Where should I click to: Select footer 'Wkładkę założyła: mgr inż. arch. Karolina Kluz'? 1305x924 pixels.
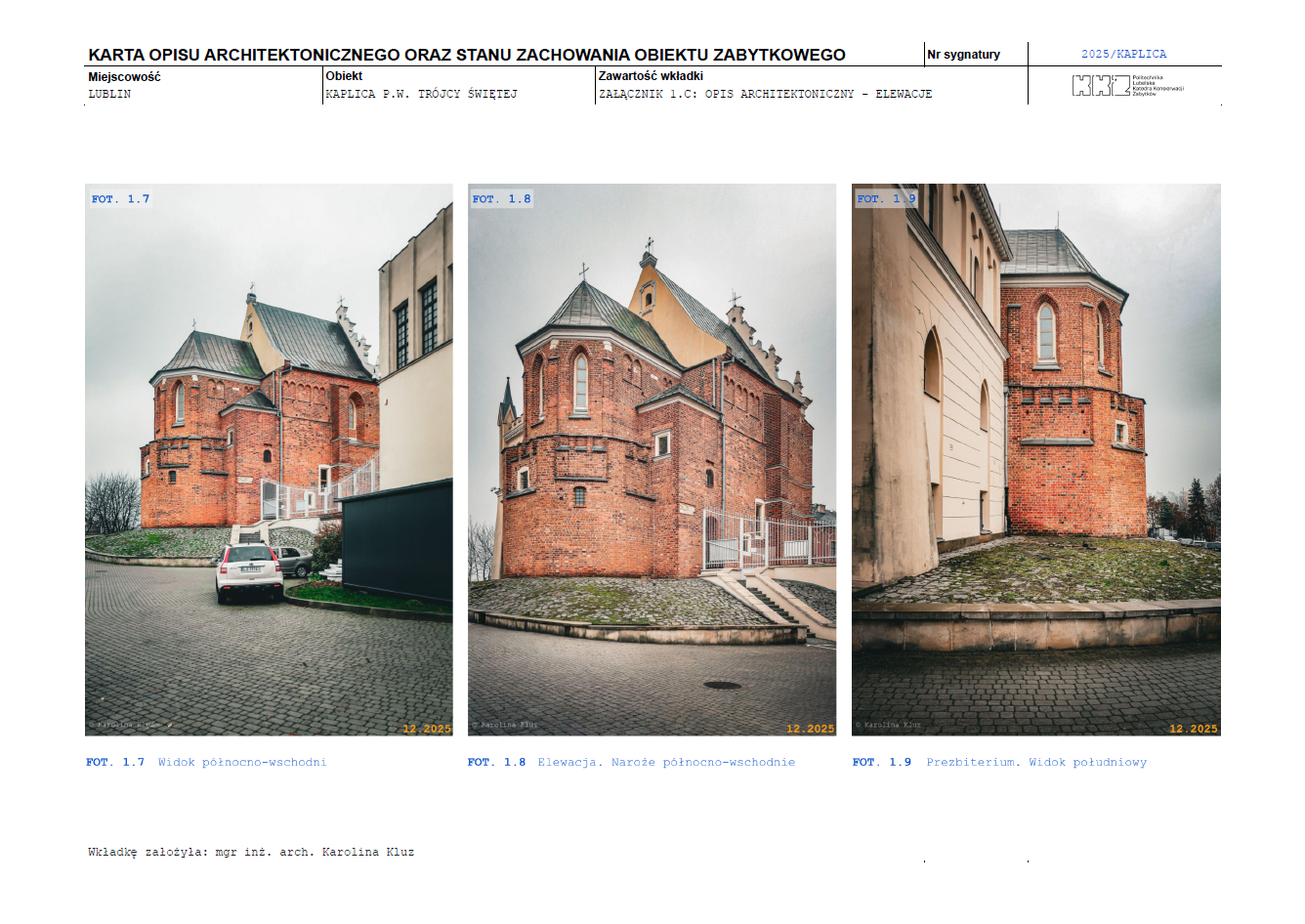pos(251,853)
